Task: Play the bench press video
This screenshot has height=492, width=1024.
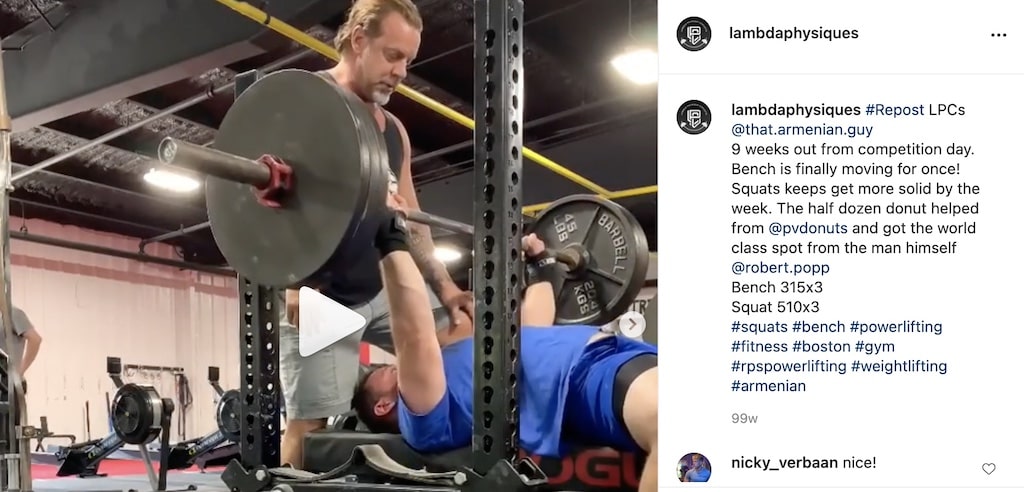Action: [331, 321]
